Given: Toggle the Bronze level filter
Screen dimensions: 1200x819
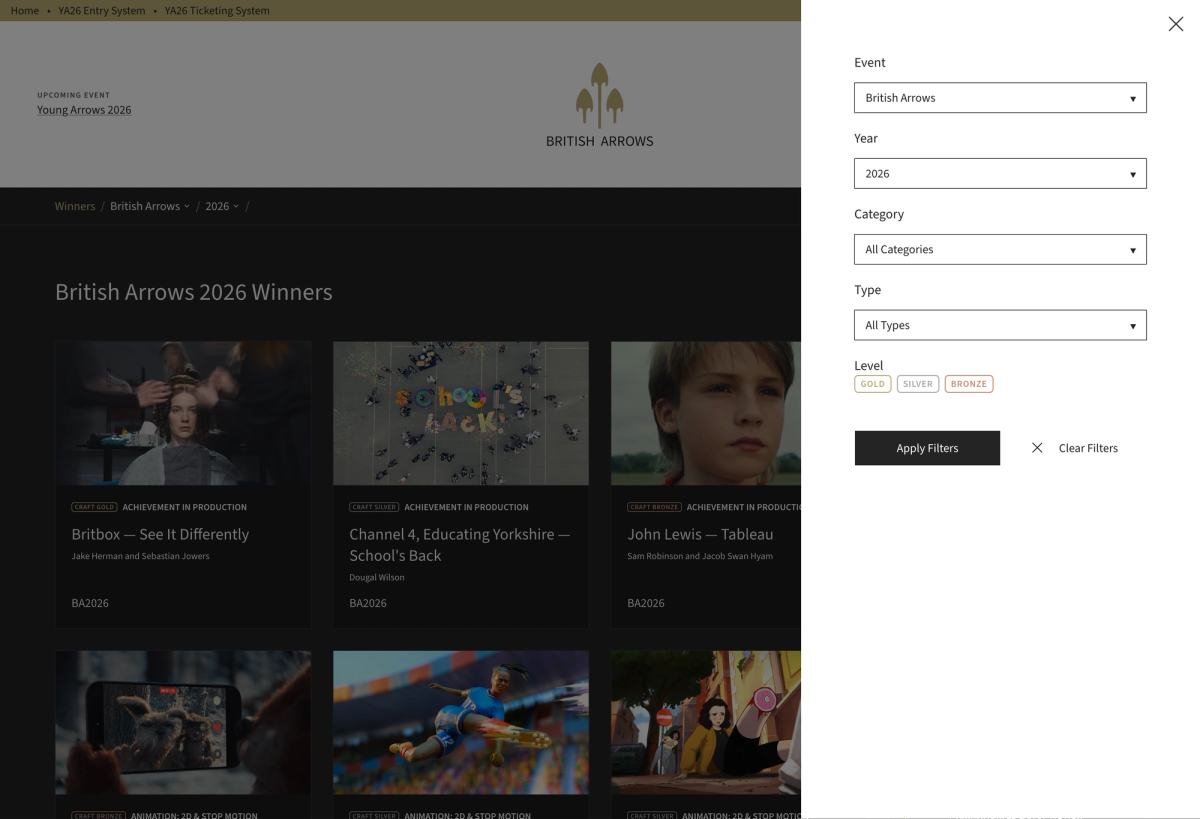Looking at the screenshot, I should coord(969,384).
